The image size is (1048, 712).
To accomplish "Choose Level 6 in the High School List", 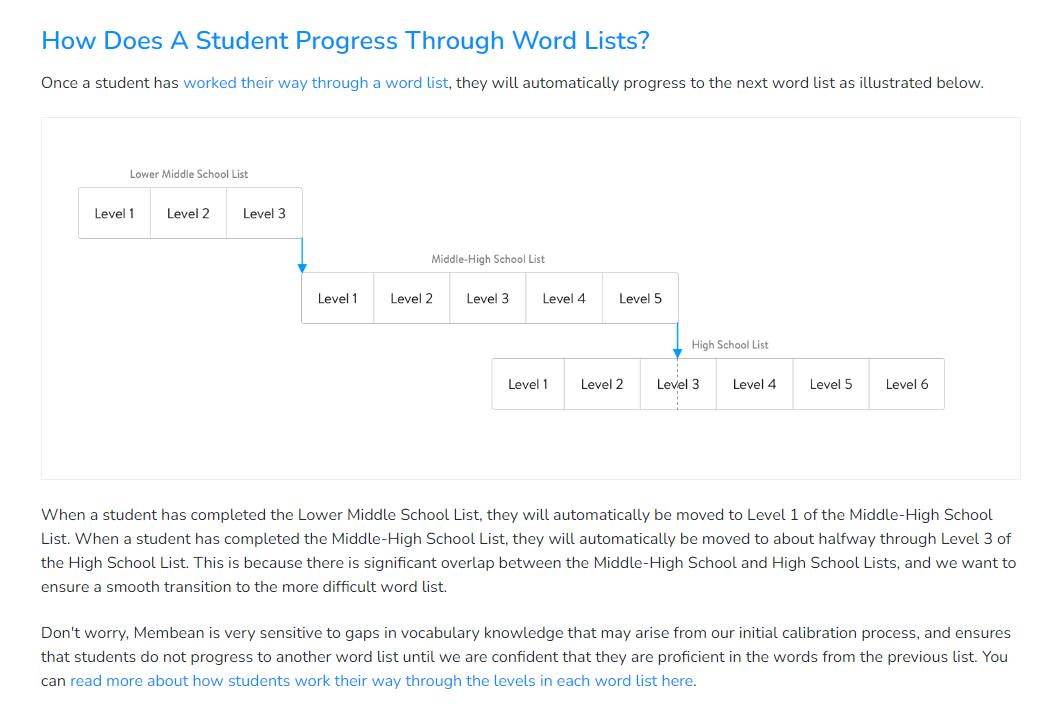I will tap(906, 384).
